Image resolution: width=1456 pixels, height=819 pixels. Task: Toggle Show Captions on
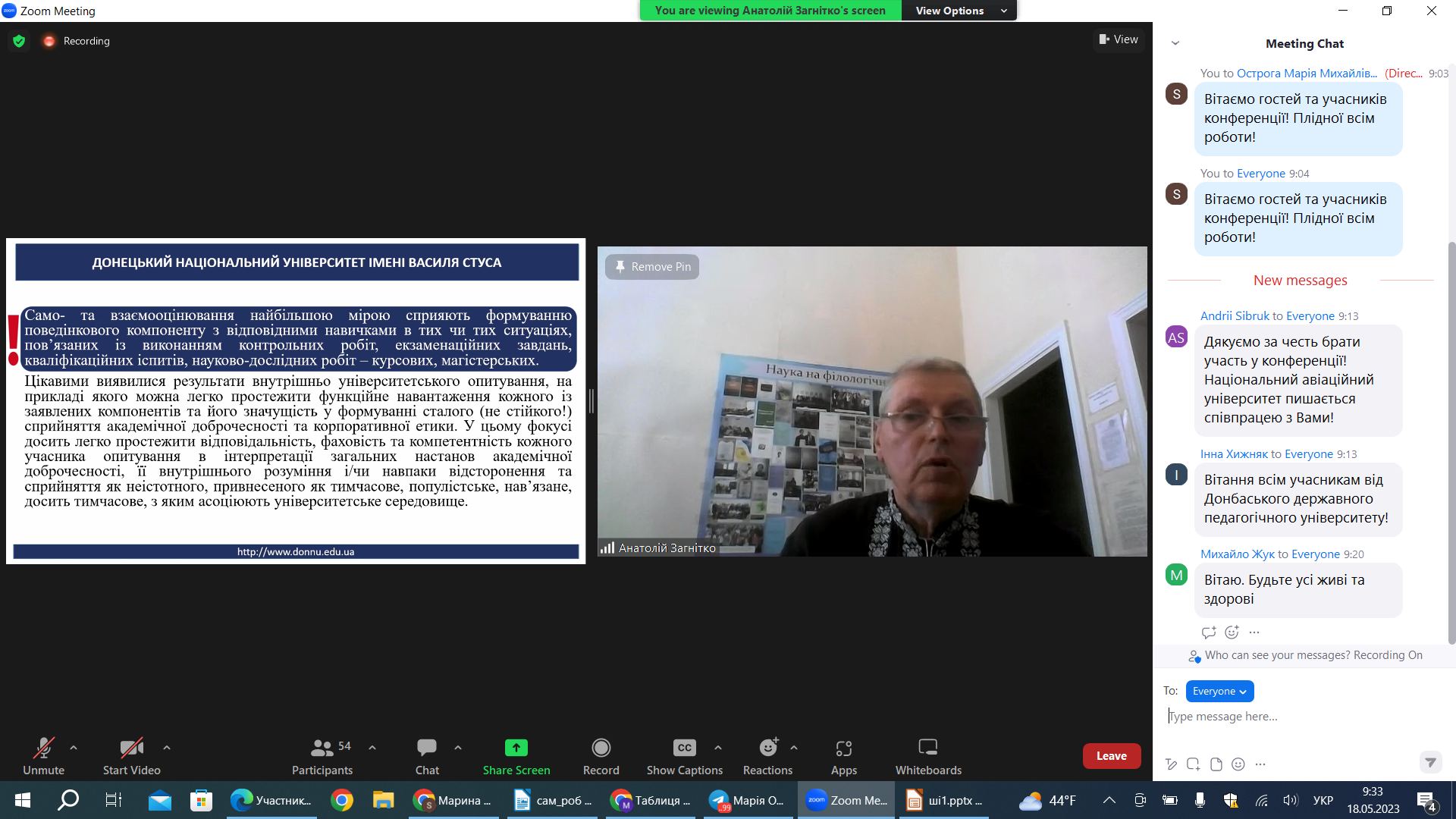click(x=684, y=756)
